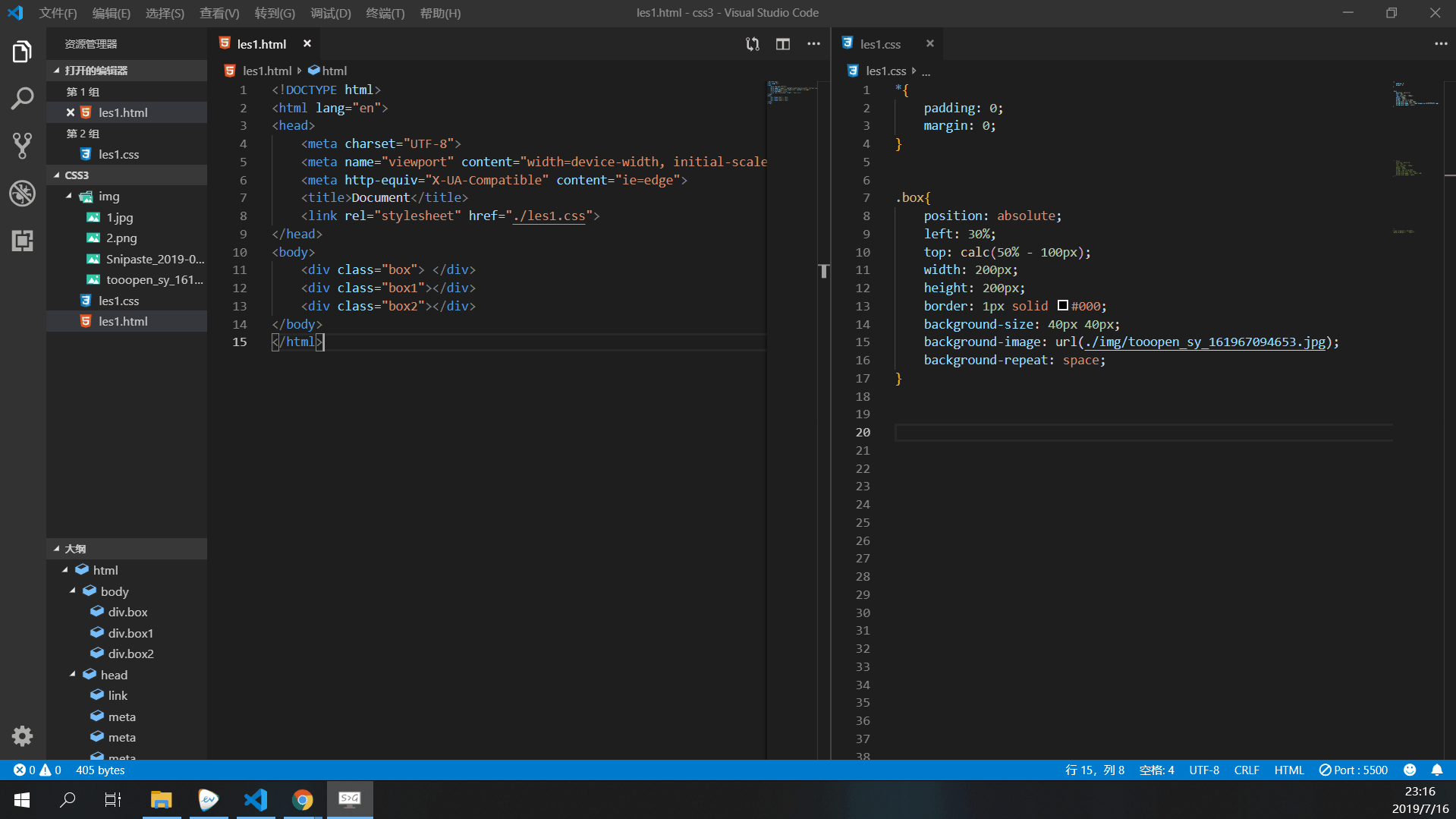Click the #000 border color swatch
Screen dimensions: 1456x819
pos(1062,306)
